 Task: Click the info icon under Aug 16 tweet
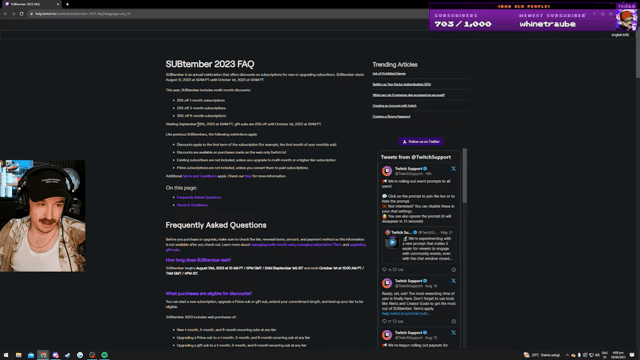(x=453, y=322)
